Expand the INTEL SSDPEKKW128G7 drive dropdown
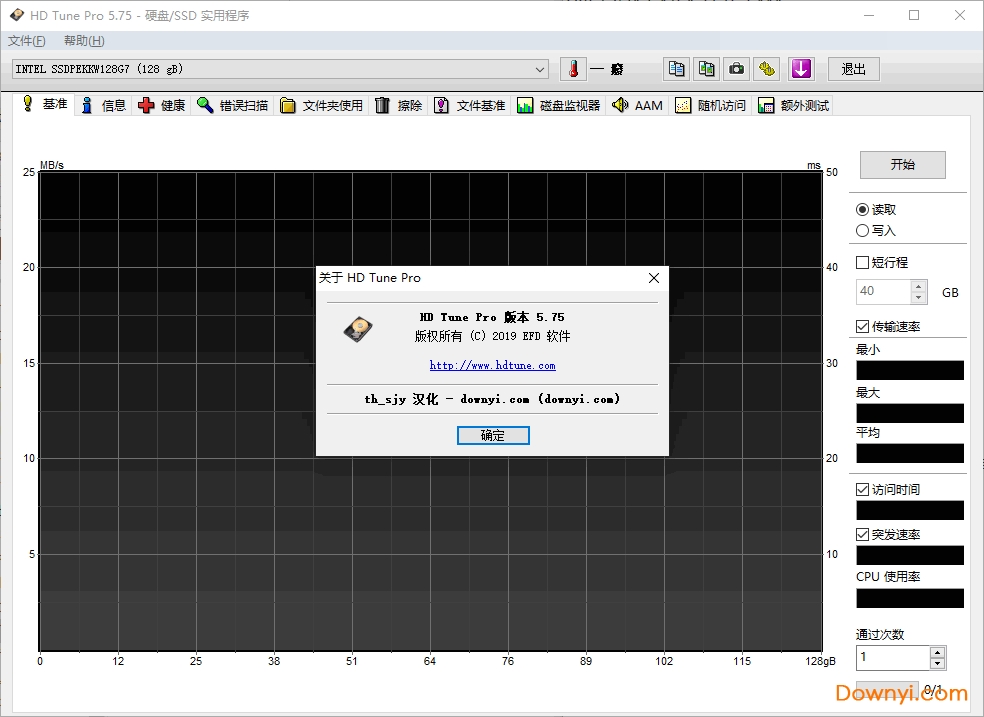The image size is (984, 717). pyautogui.click(x=541, y=69)
